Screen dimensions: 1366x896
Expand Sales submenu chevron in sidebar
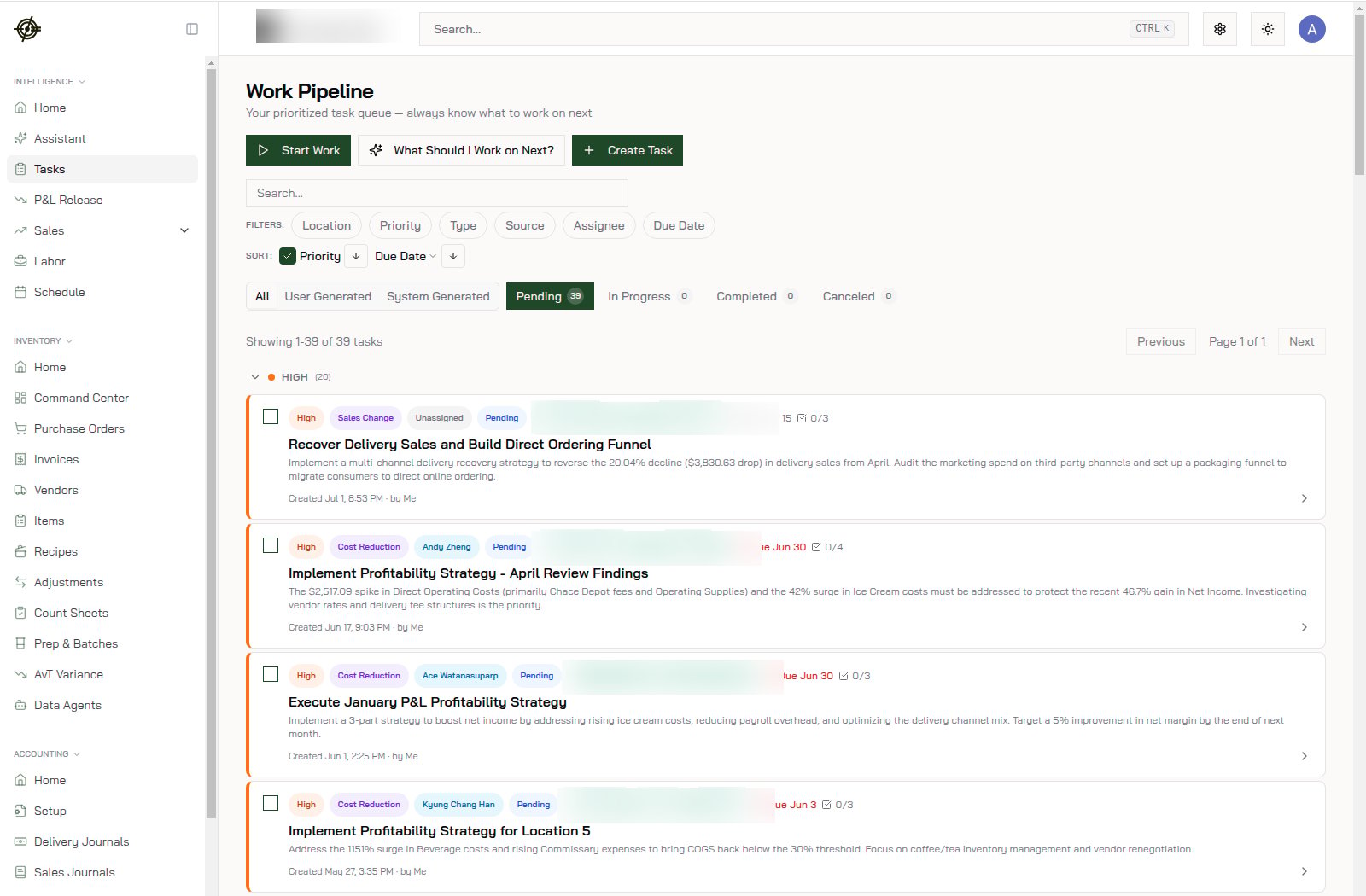coord(184,230)
